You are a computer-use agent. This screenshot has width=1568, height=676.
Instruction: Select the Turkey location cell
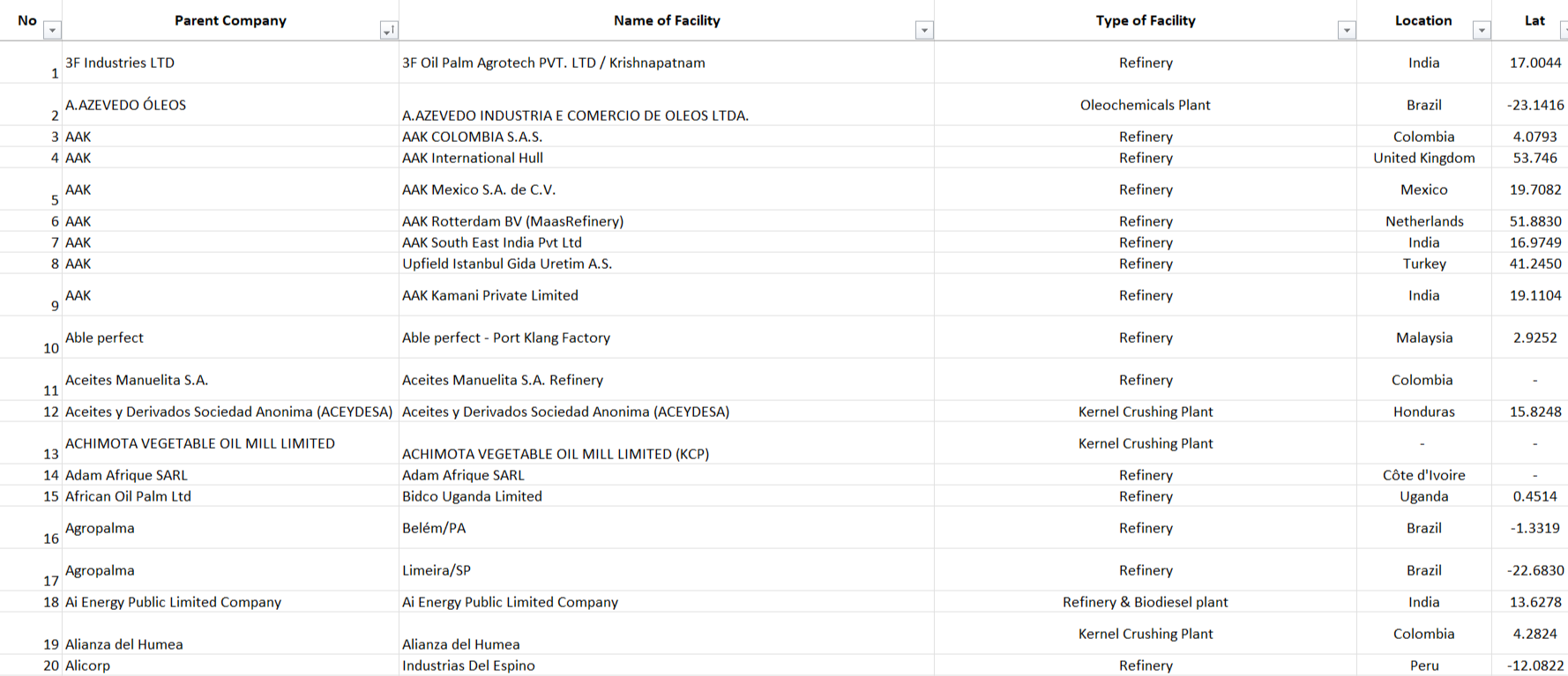point(1424,264)
